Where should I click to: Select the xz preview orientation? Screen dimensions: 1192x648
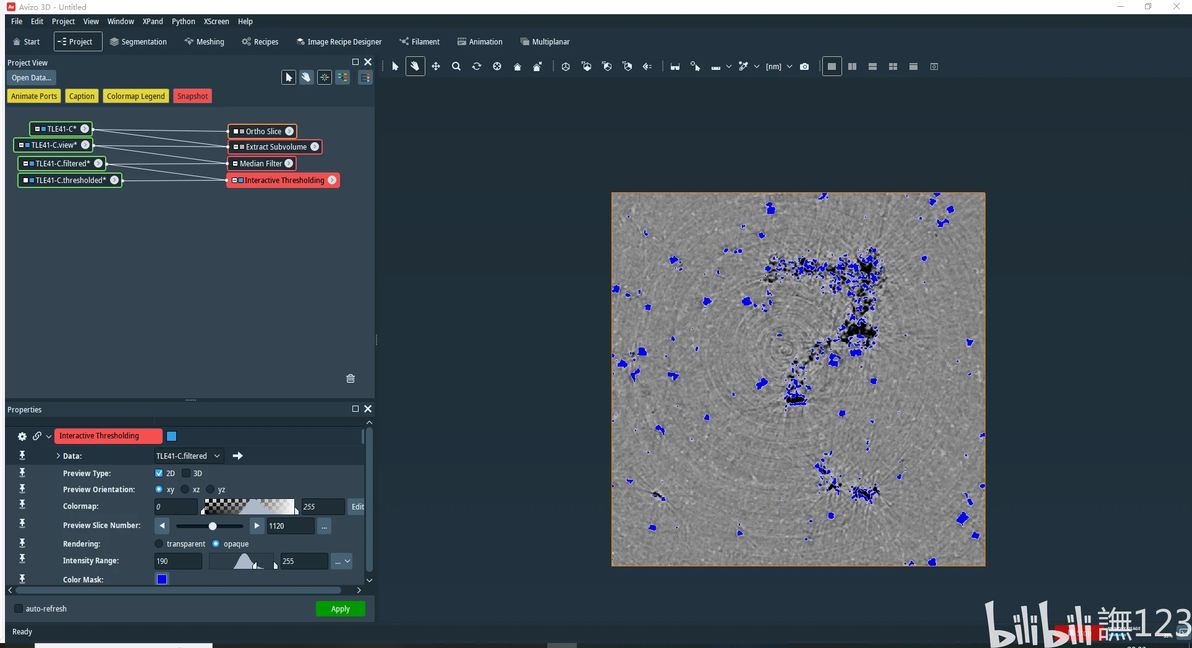click(x=185, y=489)
